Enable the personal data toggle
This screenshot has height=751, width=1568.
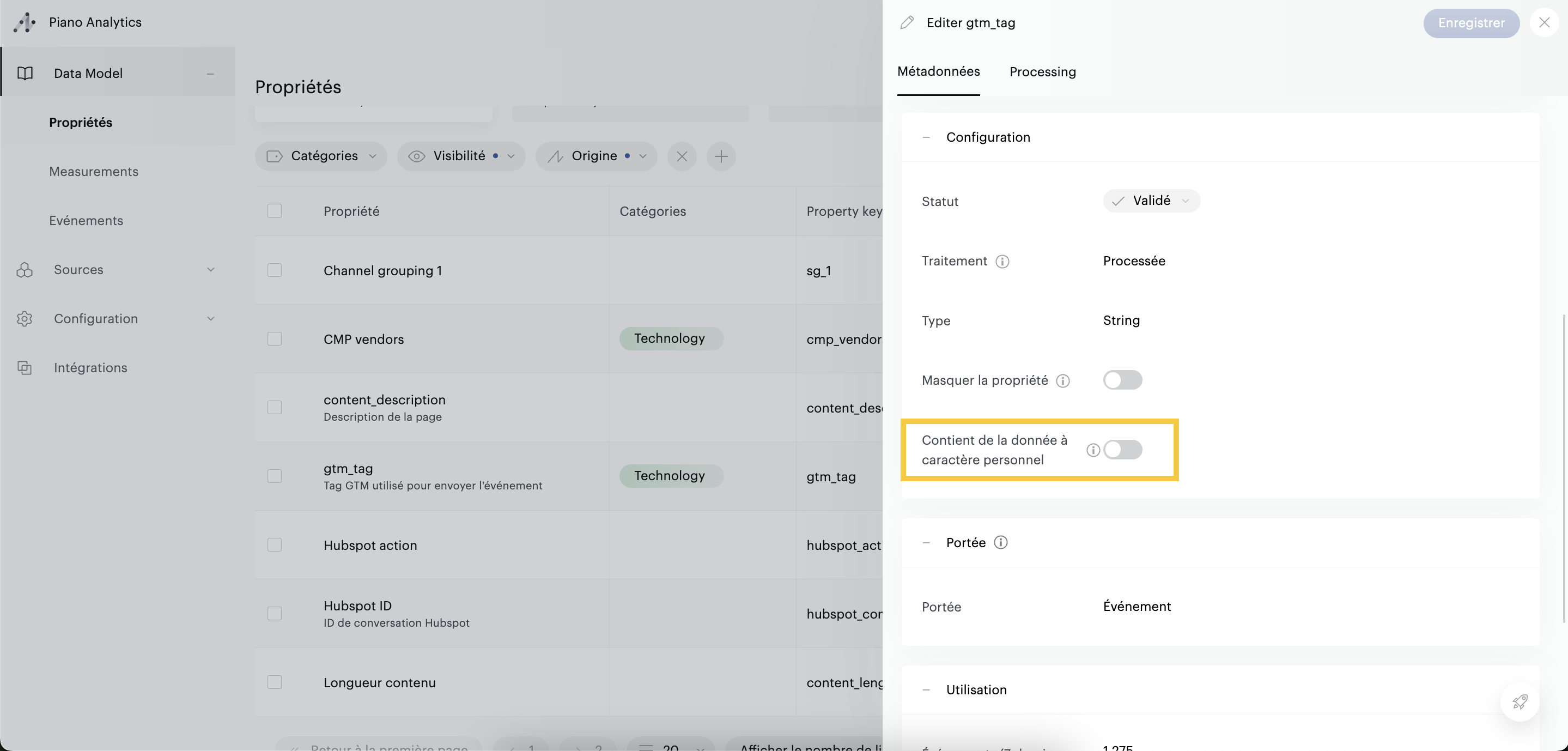(1122, 450)
